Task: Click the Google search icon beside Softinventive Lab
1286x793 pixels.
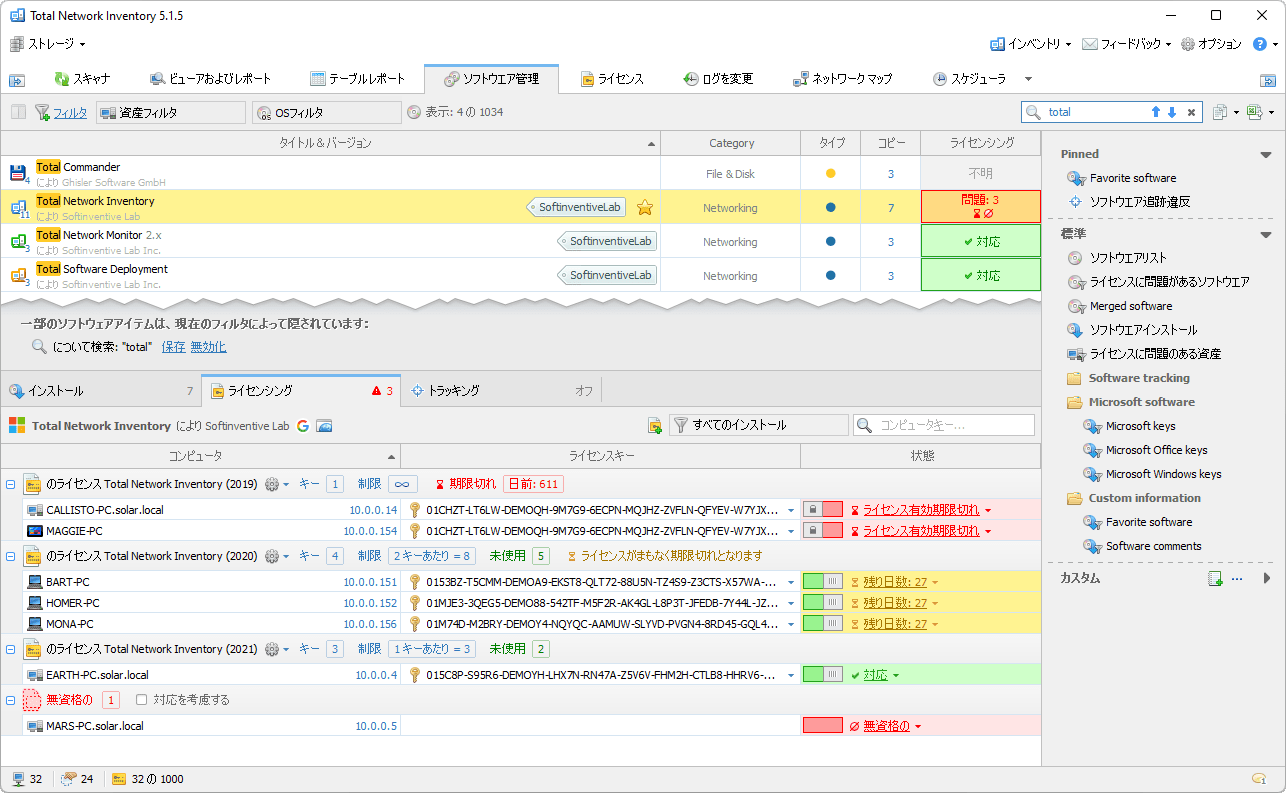Action: point(303,426)
